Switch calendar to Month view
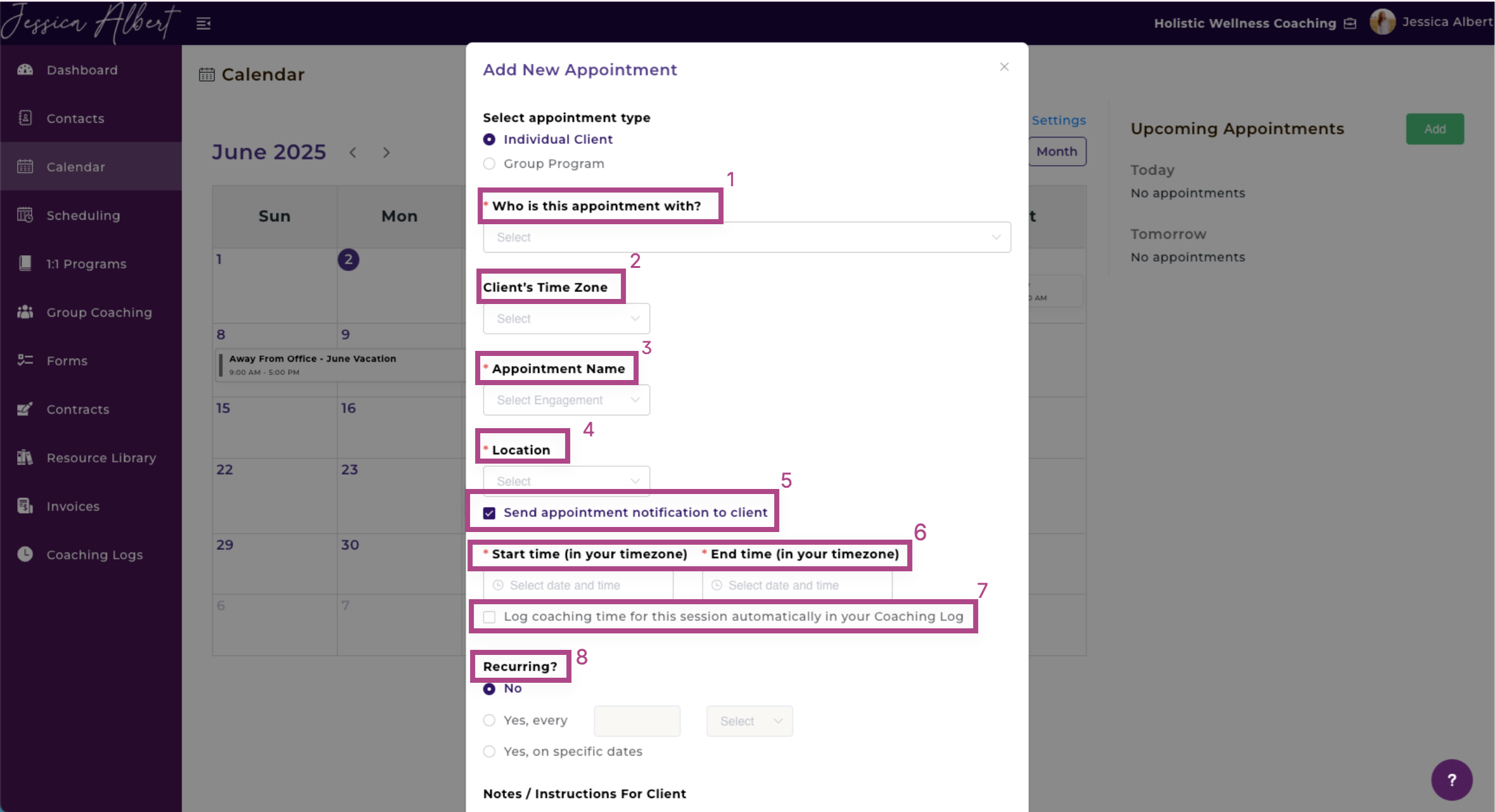1495x812 pixels. click(1057, 151)
